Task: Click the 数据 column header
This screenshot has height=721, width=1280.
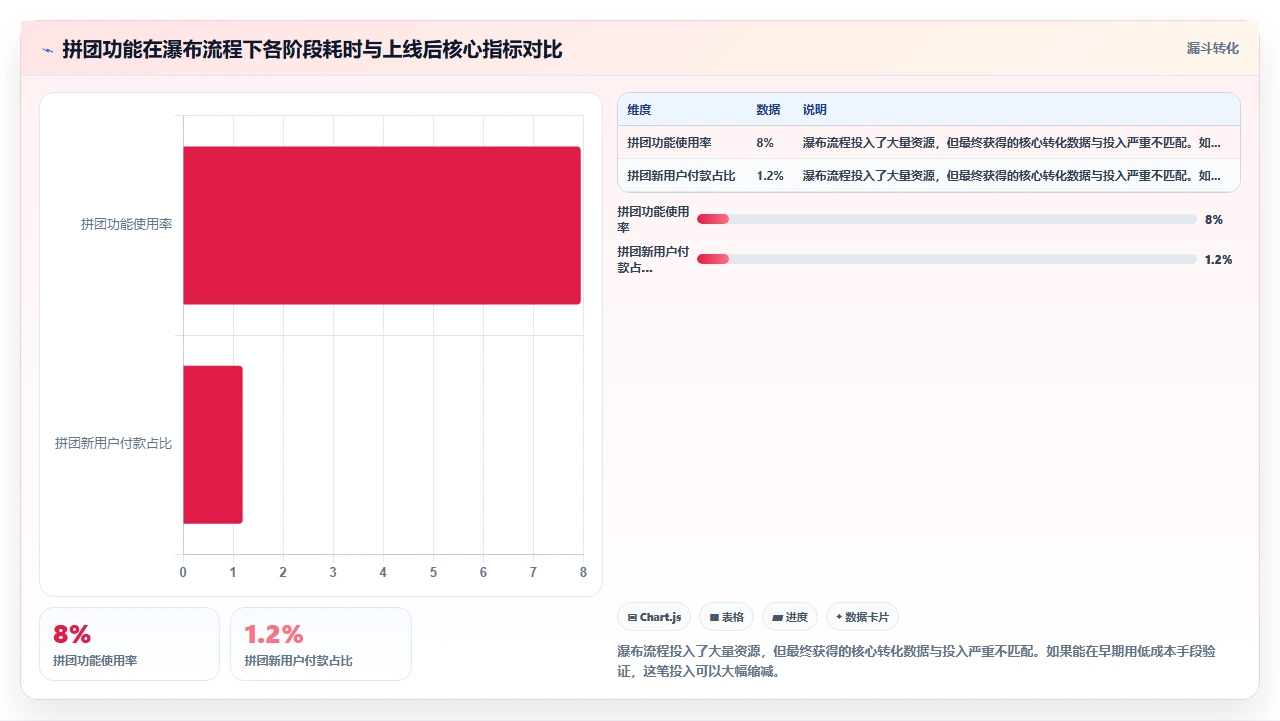Action: click(768, 110)
